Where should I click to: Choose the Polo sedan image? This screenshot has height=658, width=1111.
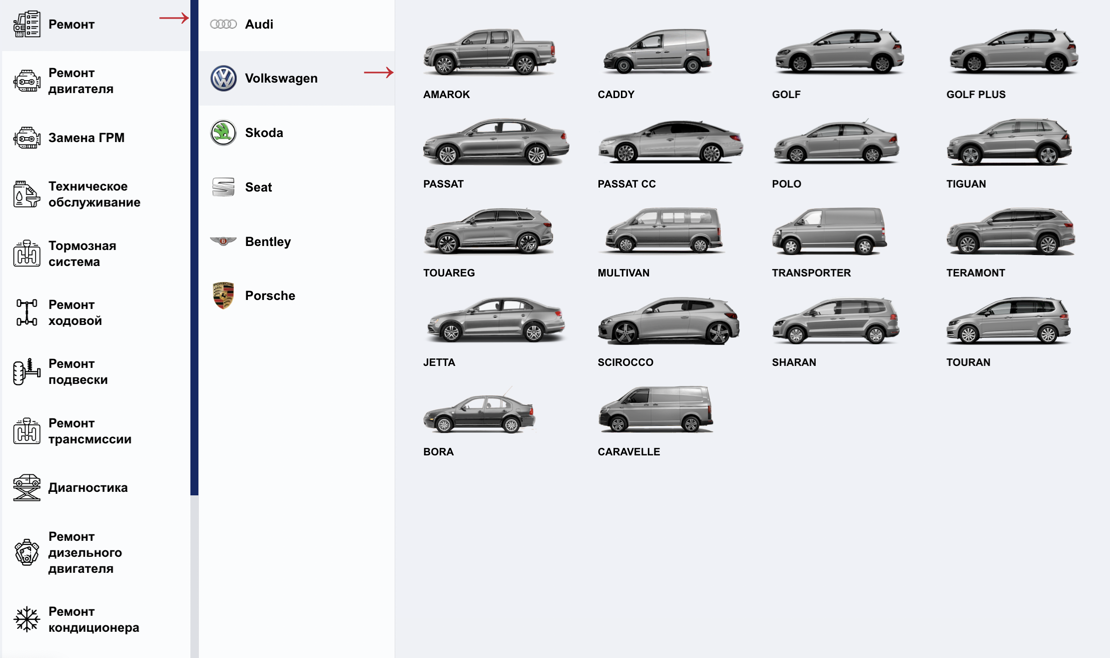click(836, 142)
